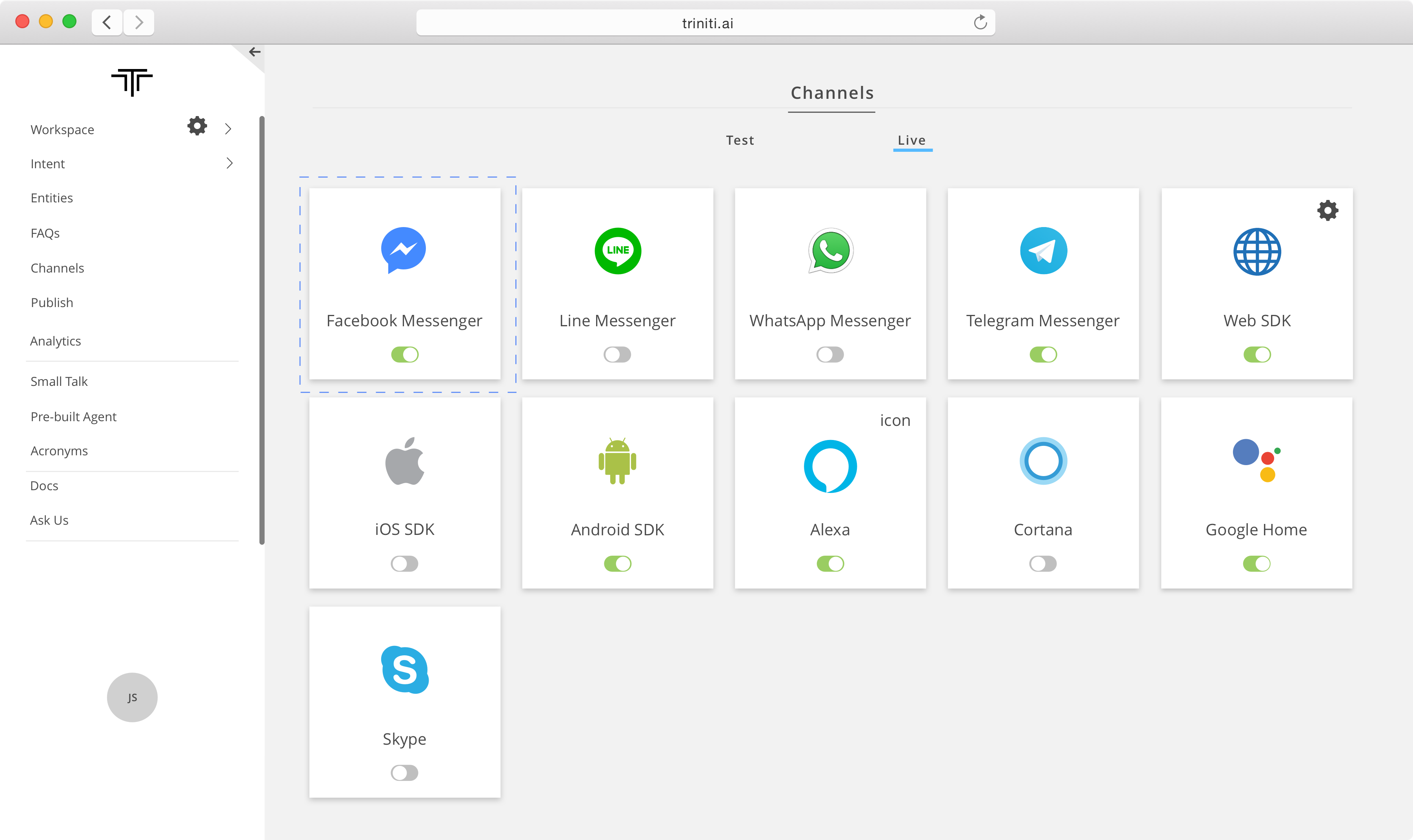Open Acronyms in the sidebar
Image resolution: width=1413 pixels, height=840 pixels.
point(59,451)
